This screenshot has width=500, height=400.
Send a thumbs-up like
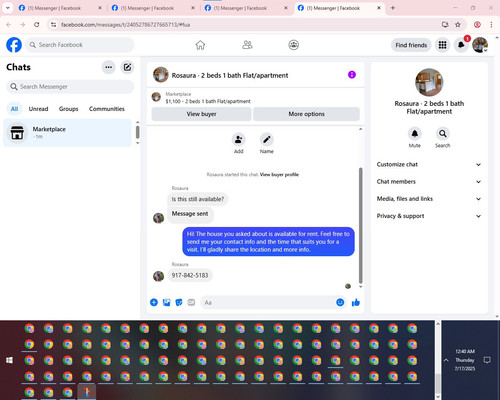point(356,302)
